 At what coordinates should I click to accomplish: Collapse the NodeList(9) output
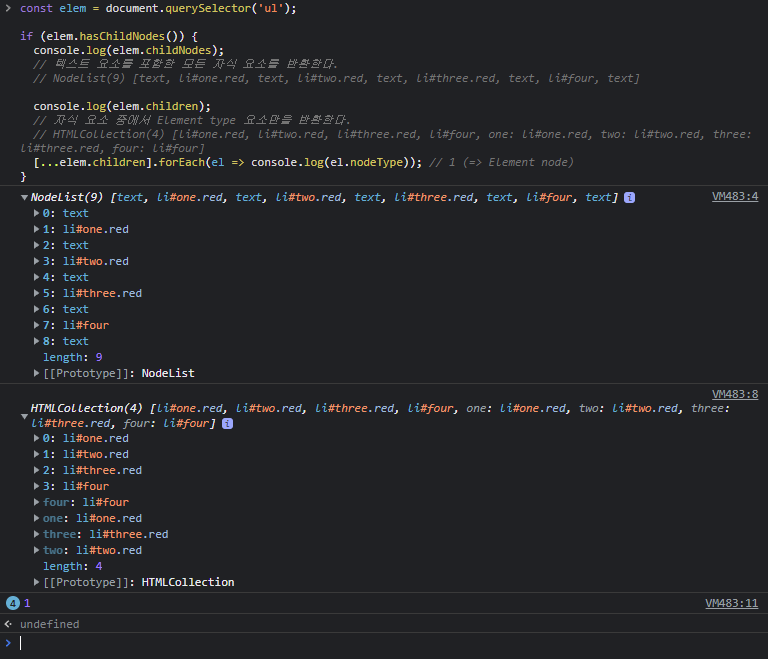[x=24, y=197]
